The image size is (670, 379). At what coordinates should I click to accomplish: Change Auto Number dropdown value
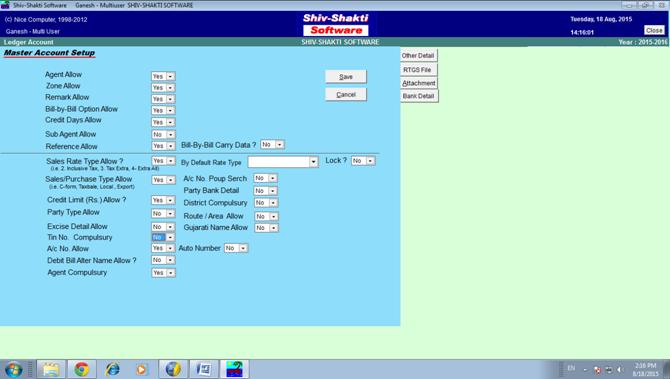click(243, 248)
